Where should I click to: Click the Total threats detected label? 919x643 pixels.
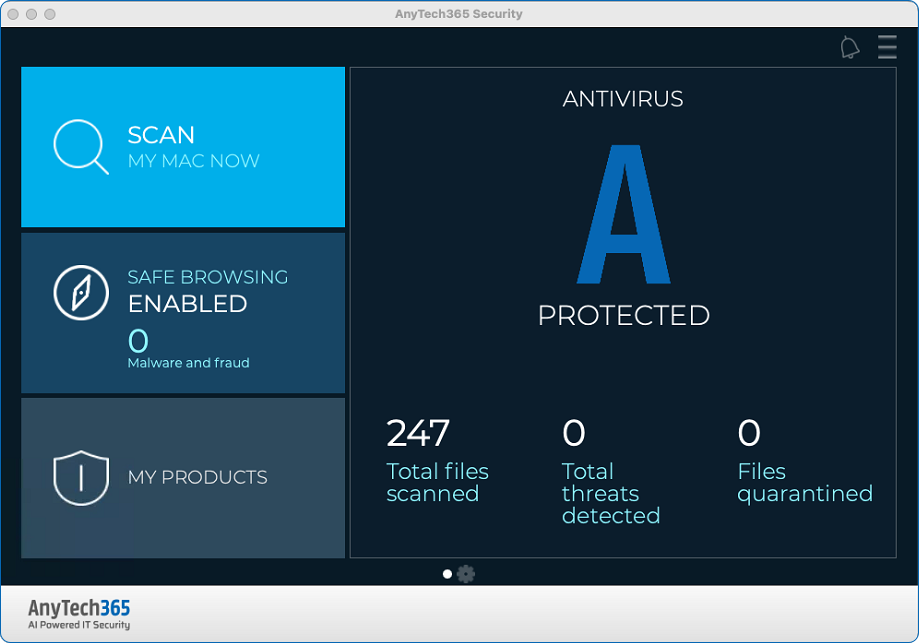(x=611, y=493)
